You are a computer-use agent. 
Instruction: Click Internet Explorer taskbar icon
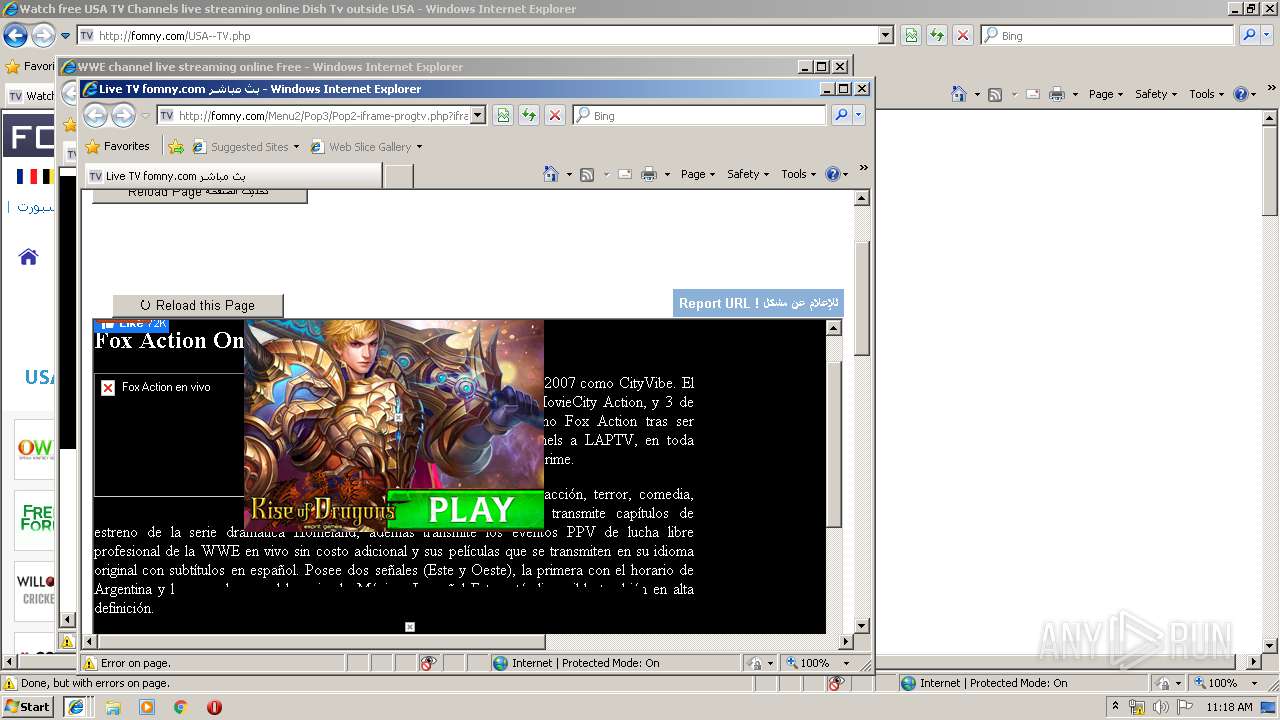(x=76, y=707)
